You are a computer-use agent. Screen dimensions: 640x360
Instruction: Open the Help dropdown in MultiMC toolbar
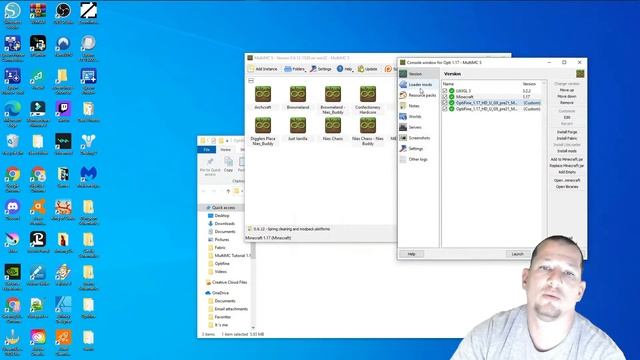pyautogui.click(x=344, y=69)
